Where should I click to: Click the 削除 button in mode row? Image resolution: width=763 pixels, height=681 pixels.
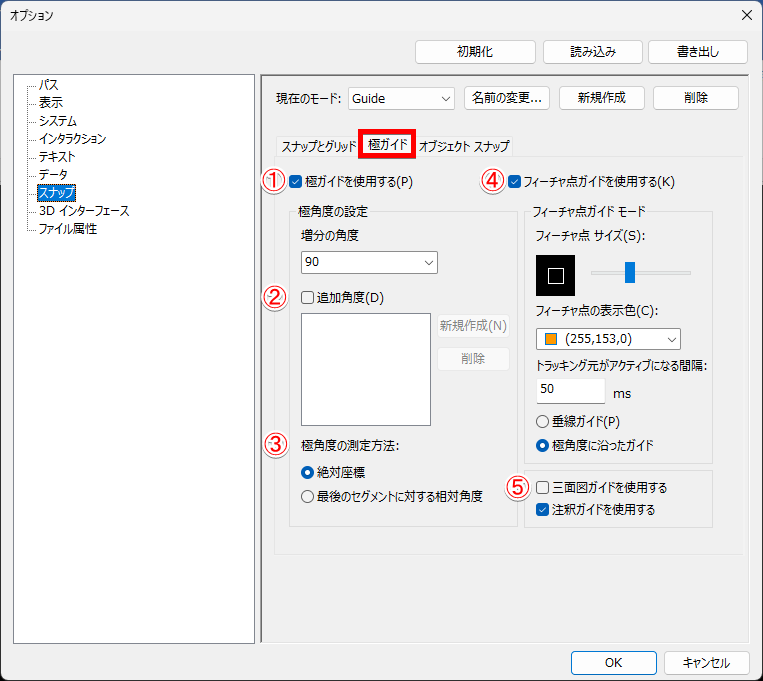pyautogui.click(x=695, y=98)
